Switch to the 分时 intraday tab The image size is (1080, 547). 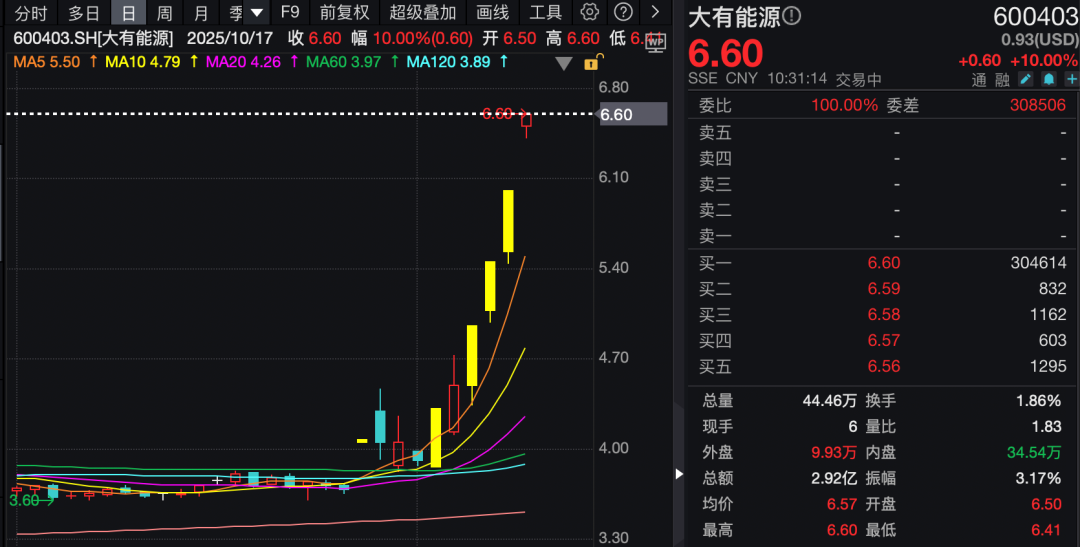tap(31, 13)
